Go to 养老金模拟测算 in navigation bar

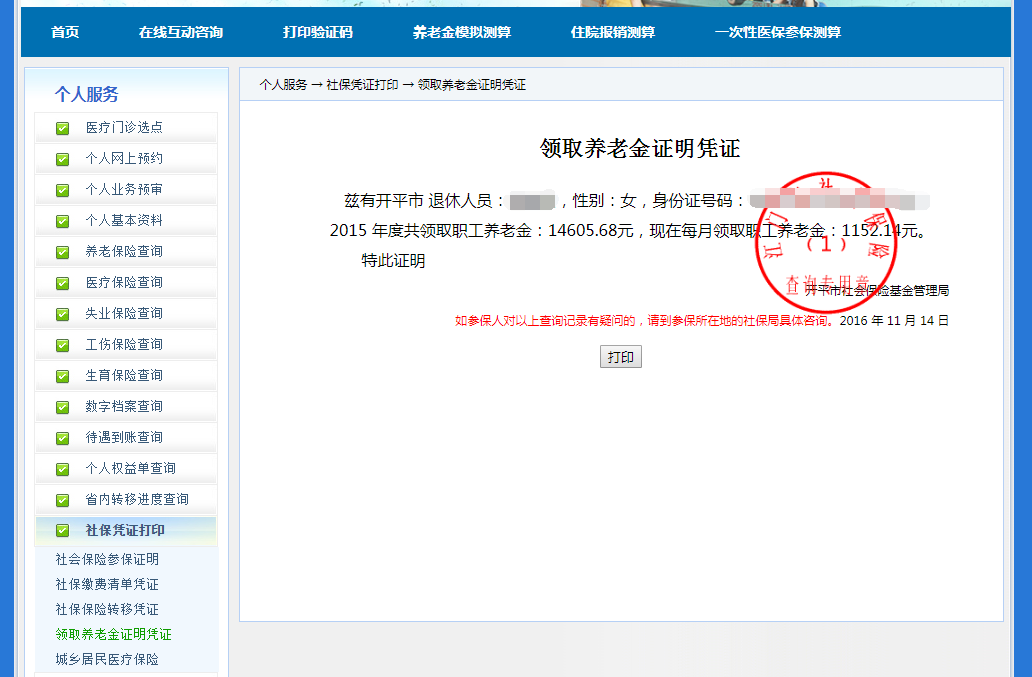[x=461, y=32]
